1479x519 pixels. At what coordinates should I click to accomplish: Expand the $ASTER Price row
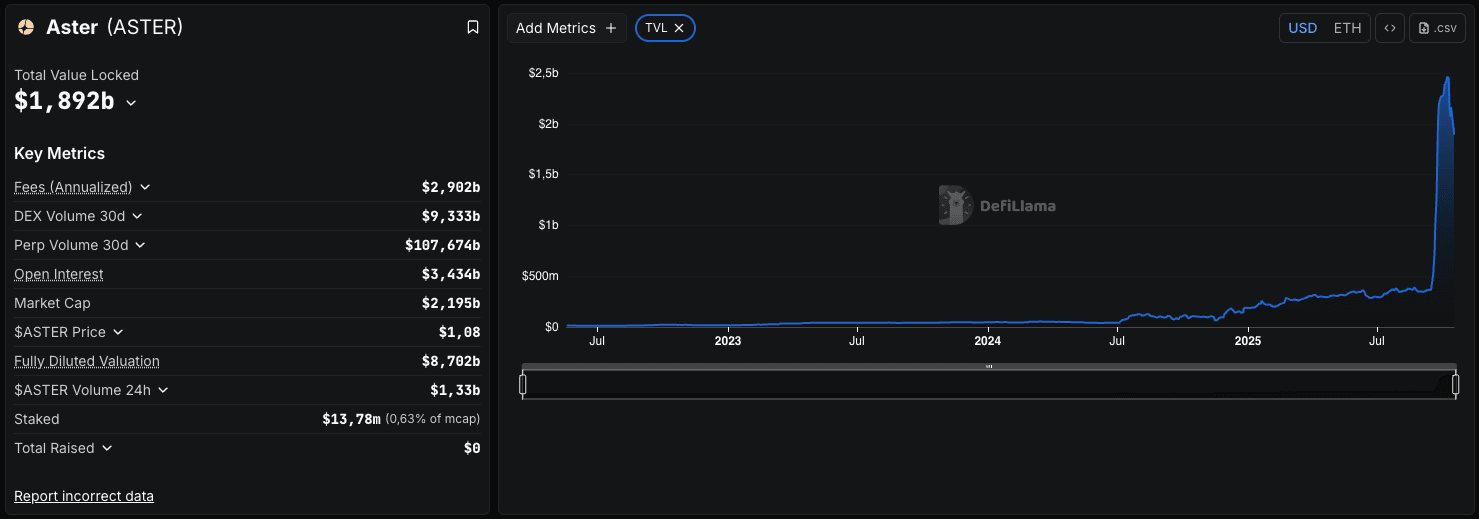pos(118,332)
